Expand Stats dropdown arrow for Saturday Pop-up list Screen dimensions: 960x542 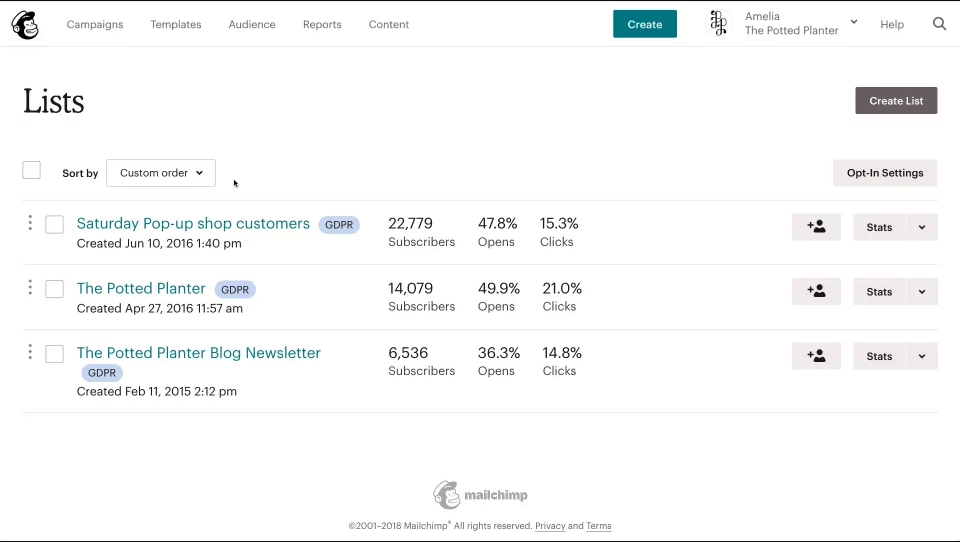921,227
